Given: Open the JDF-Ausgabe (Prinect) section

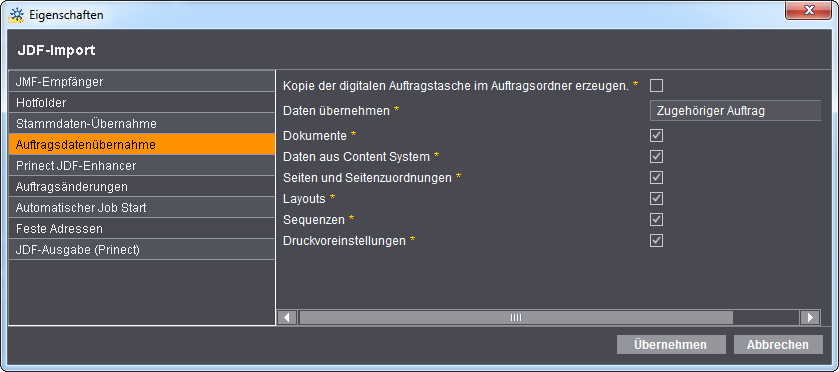Looking at the screenshot, I should [x=142, y=250].
